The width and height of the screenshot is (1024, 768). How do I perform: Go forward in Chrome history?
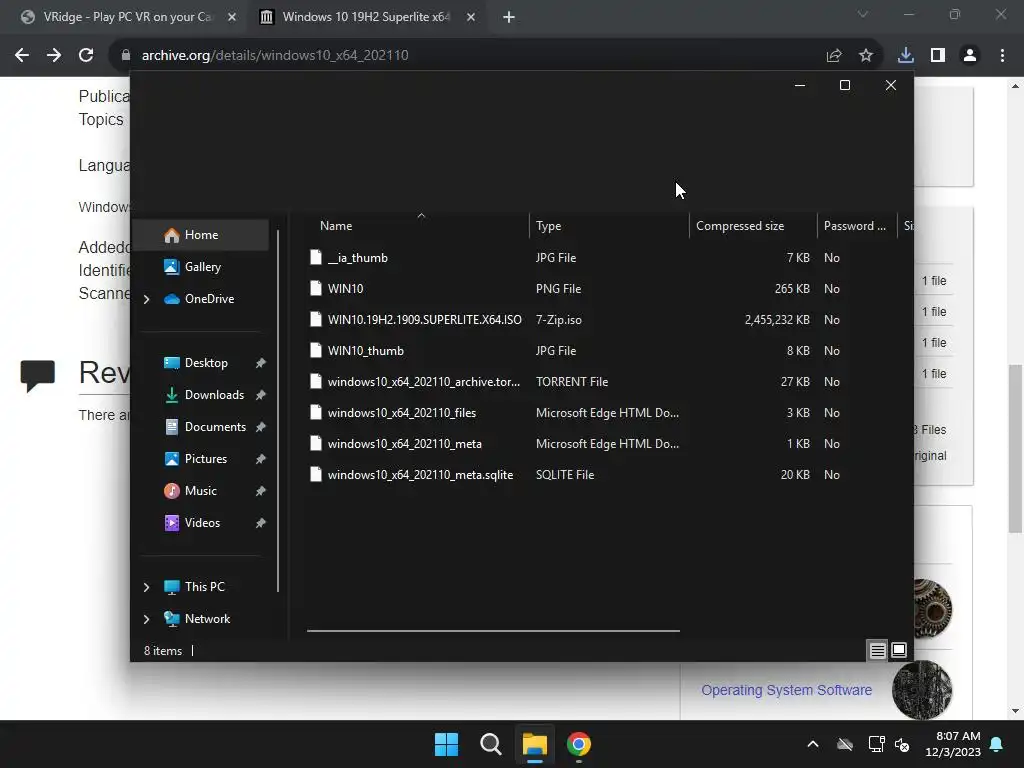54,56
